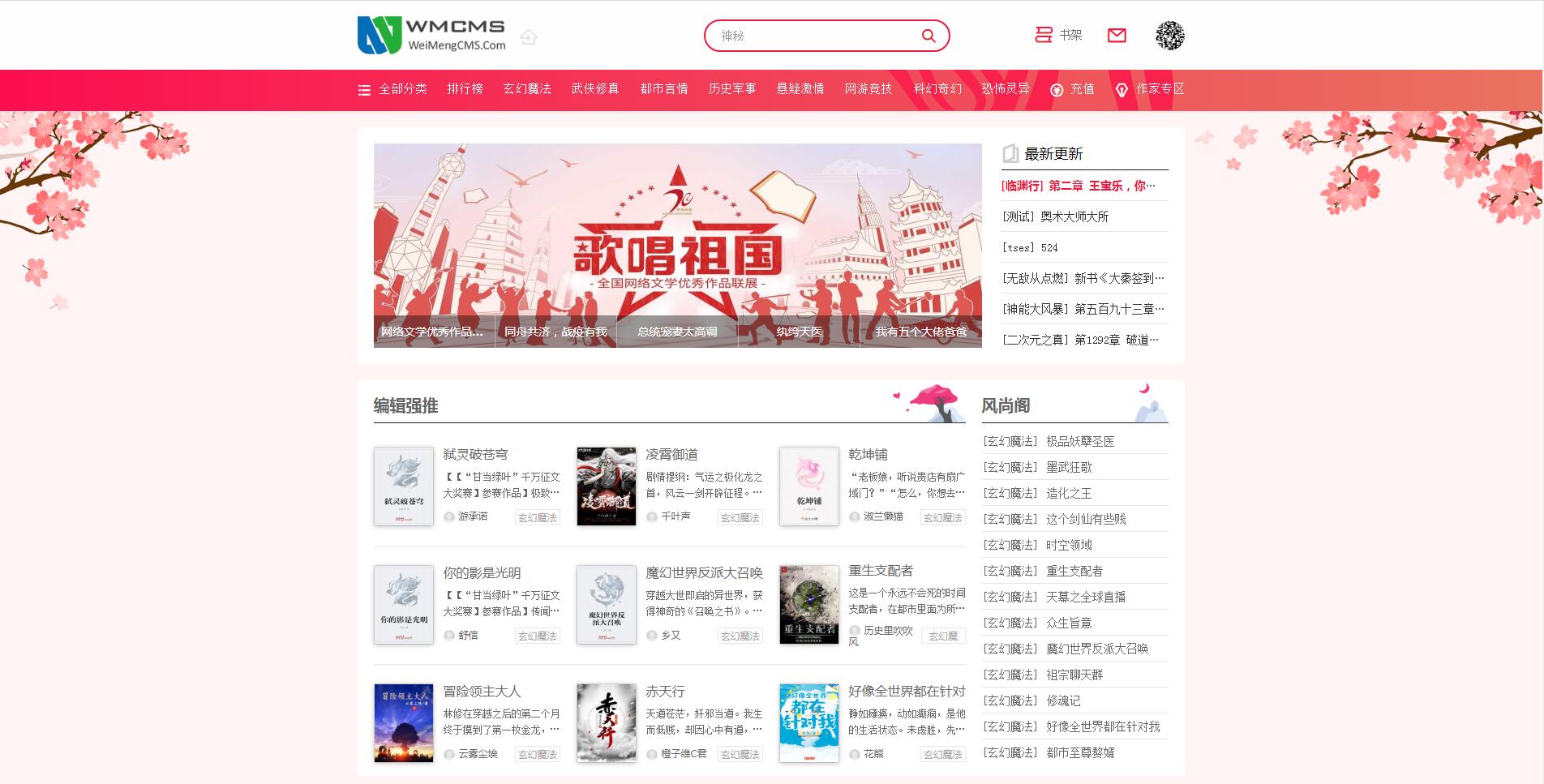Click the 凌霄御道 book cover
The image size is (1544, 784).
606,486
